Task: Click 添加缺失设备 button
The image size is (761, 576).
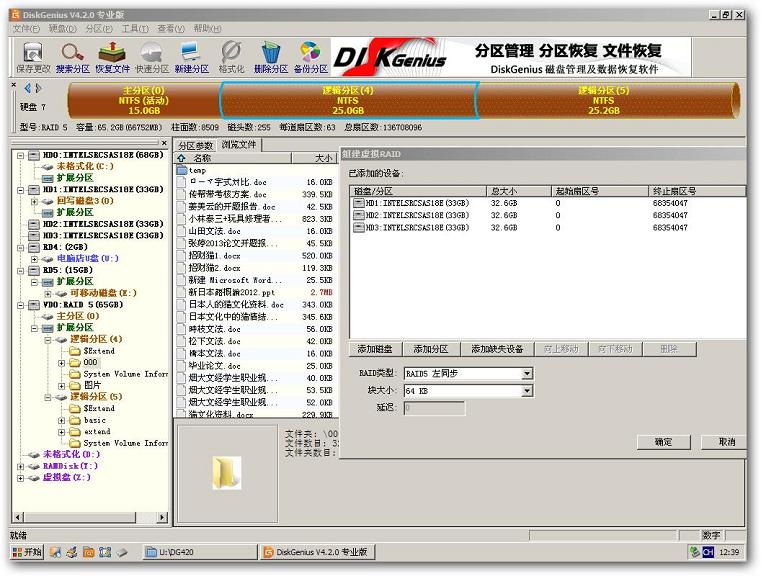Action: coord(496,349)
